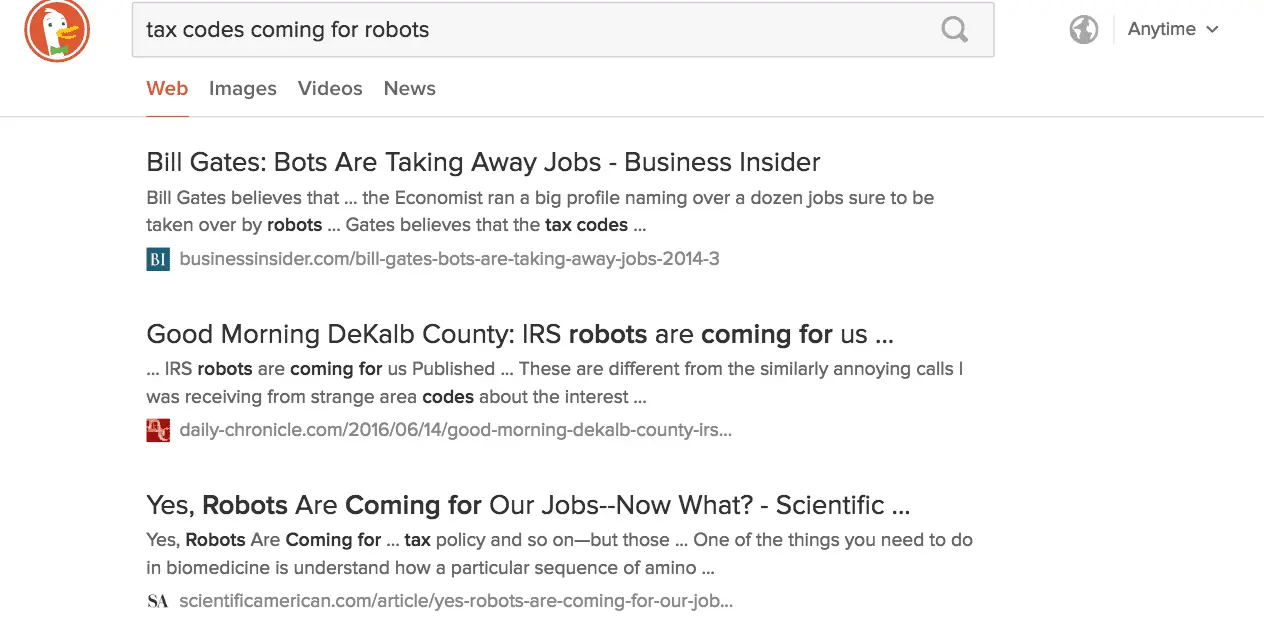The image size is (1264, 636).
Task: Click the scientificamerican.com result URL
Action: click(455, 602)
